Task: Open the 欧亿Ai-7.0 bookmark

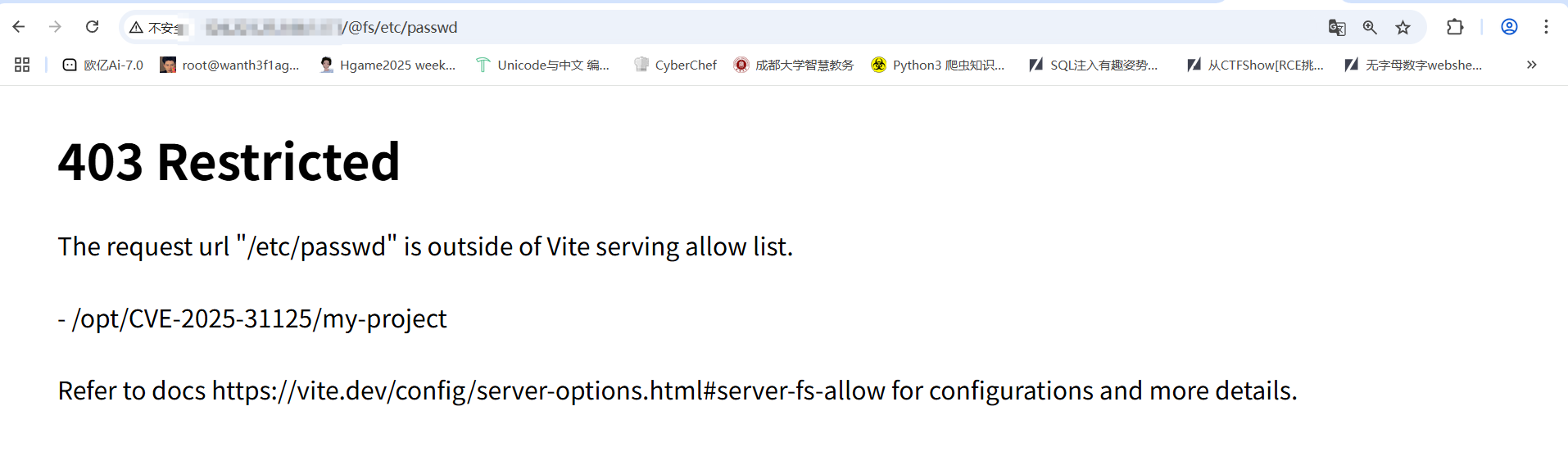Action: click(x=103, y=65)
